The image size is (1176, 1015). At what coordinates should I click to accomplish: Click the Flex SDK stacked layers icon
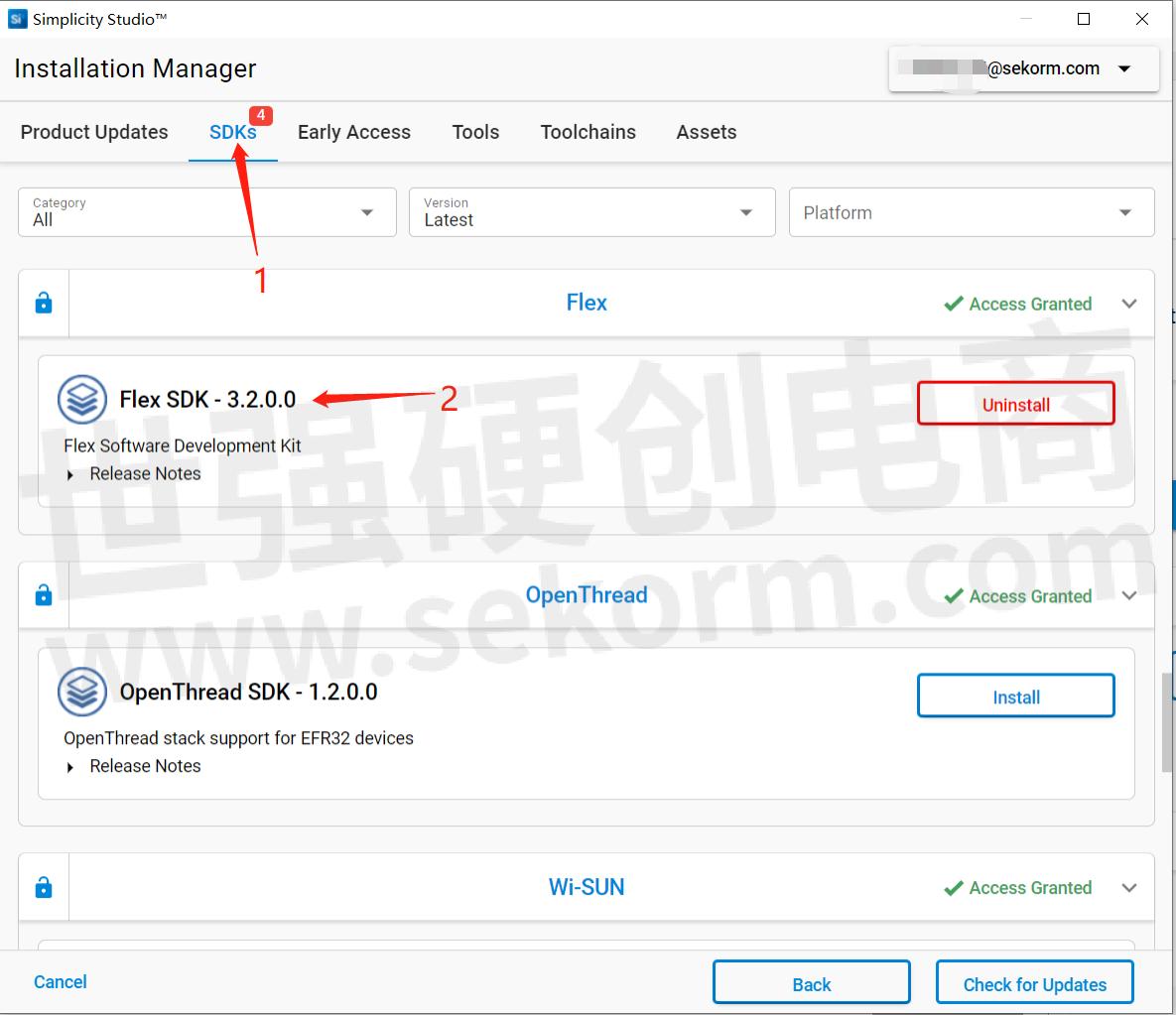click(82, 400)
